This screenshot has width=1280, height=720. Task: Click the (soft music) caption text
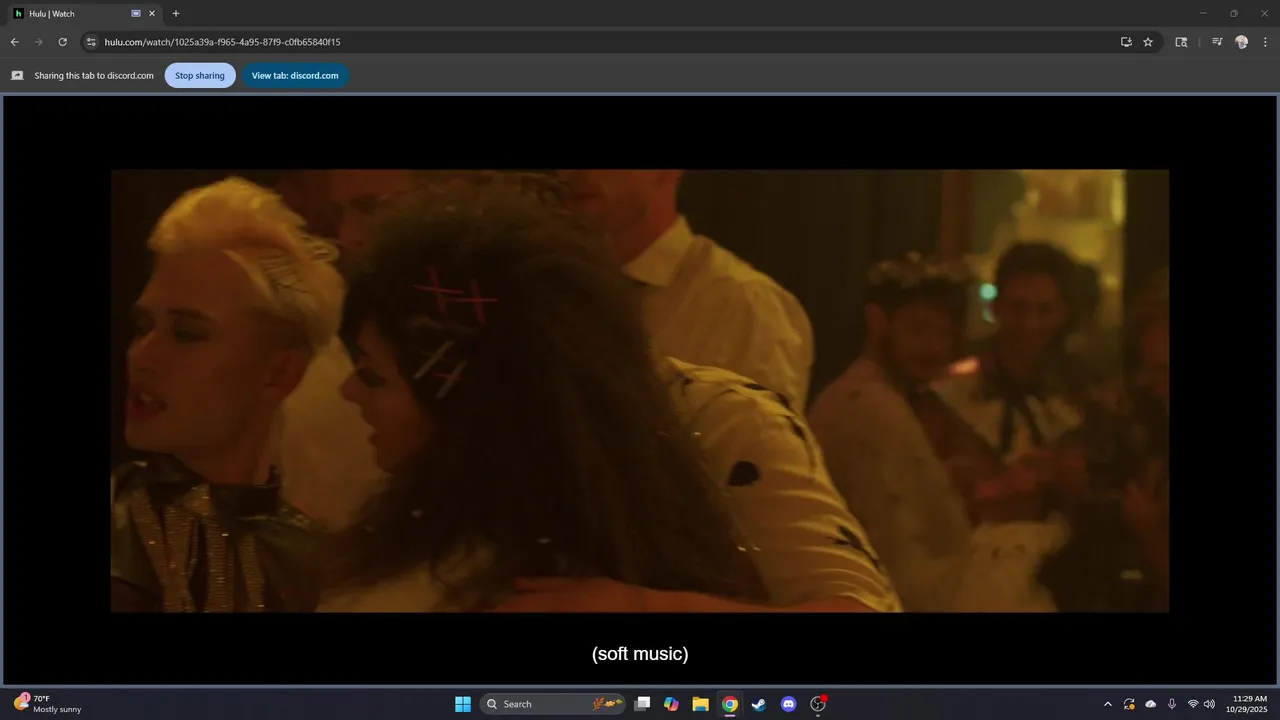[640, 654]
